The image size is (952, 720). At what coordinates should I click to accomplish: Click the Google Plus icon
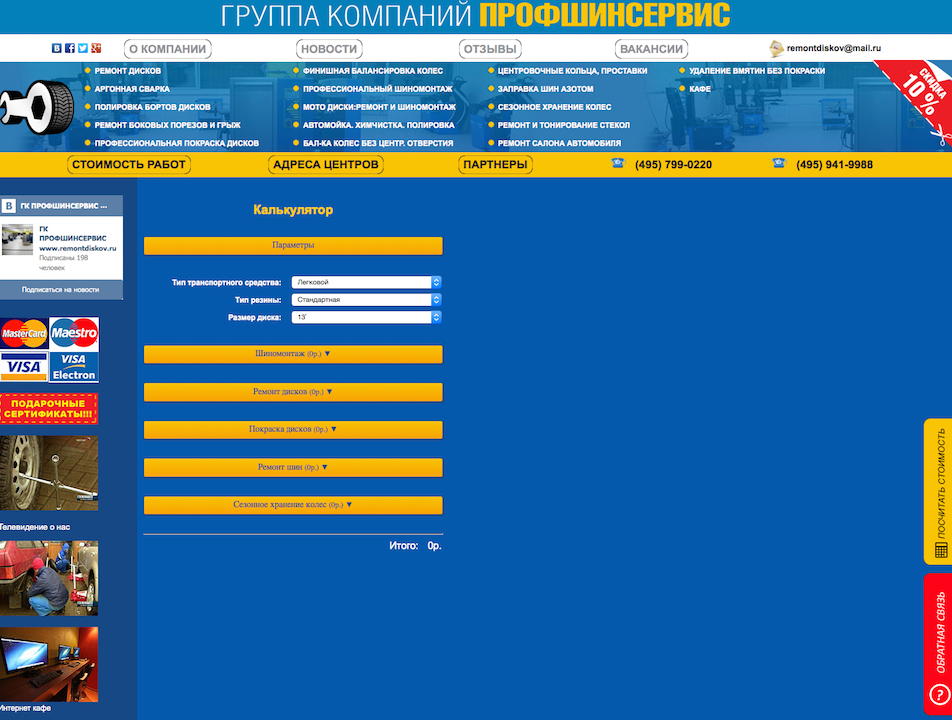tap(96, 48)
